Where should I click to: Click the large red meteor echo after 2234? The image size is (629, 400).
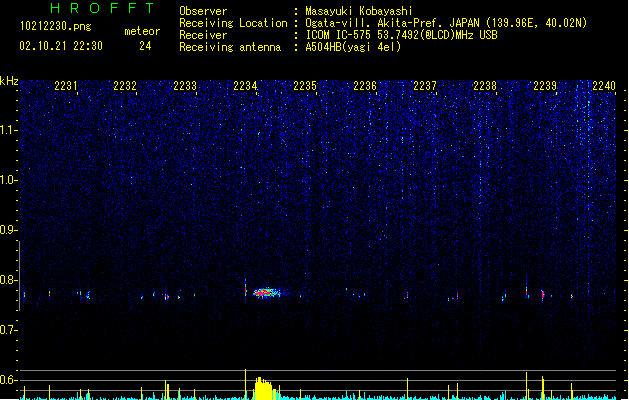266,292
